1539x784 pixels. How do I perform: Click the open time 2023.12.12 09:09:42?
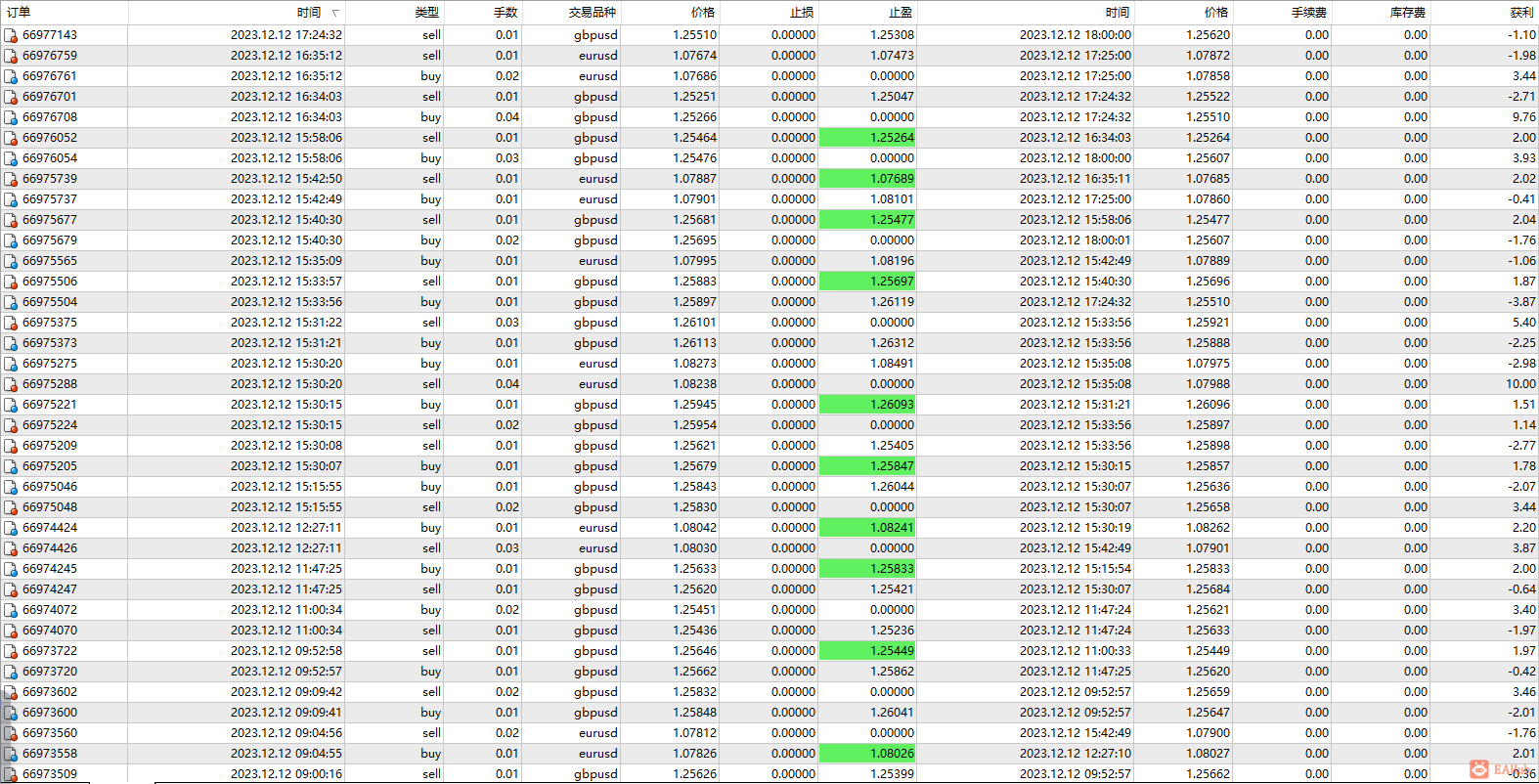click(286, 692)
